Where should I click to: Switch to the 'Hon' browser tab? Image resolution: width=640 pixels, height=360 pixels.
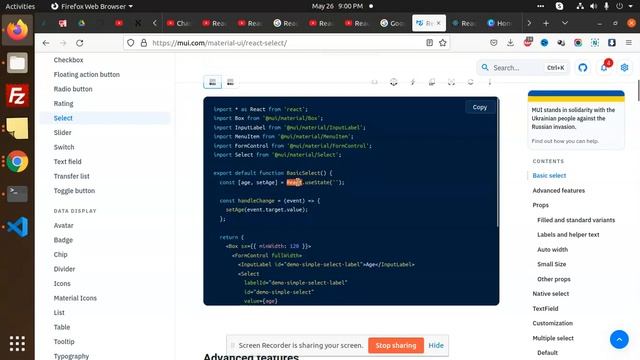tap(500, 23)
